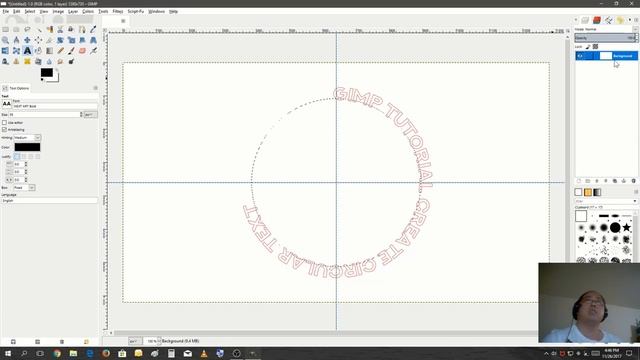Open the File menu
The height and width of the screenshot is (360, 640).
point(6,11)
